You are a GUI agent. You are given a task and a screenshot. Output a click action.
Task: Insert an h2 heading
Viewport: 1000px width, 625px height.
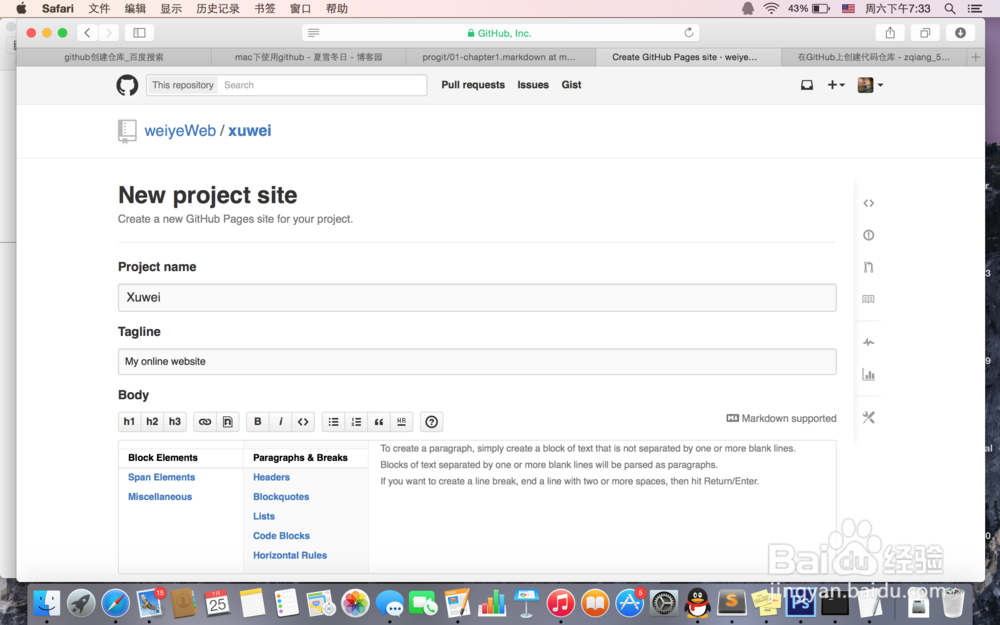point(152,422)
